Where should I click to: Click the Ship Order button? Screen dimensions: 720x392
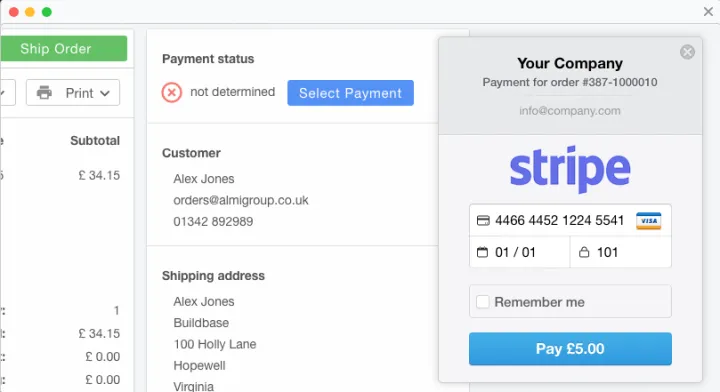[x=64, y=49]
